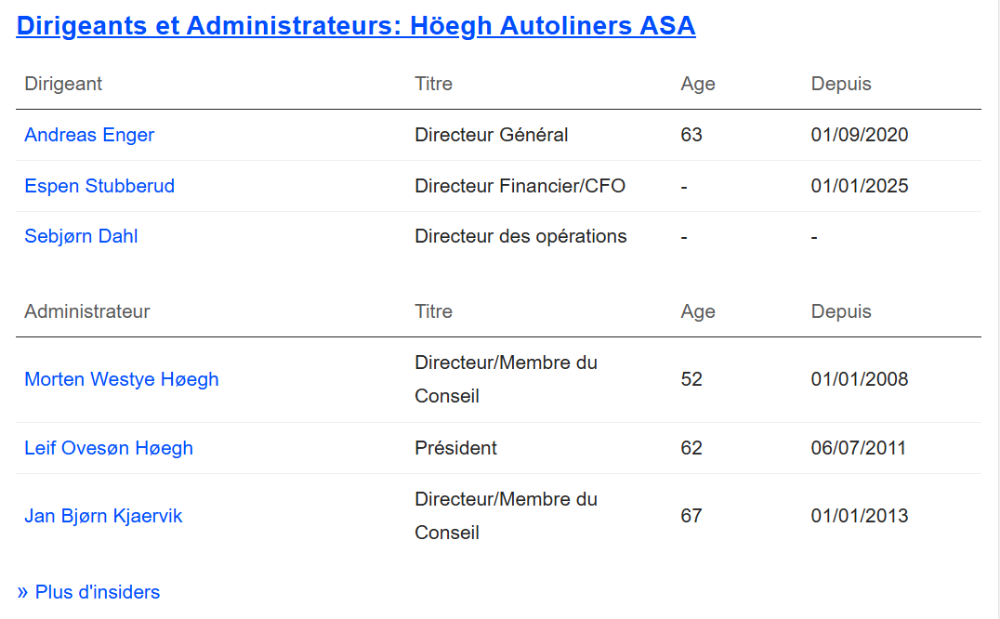
Task: Select the Sebjørn Dahl link
Action: point(81,237)
